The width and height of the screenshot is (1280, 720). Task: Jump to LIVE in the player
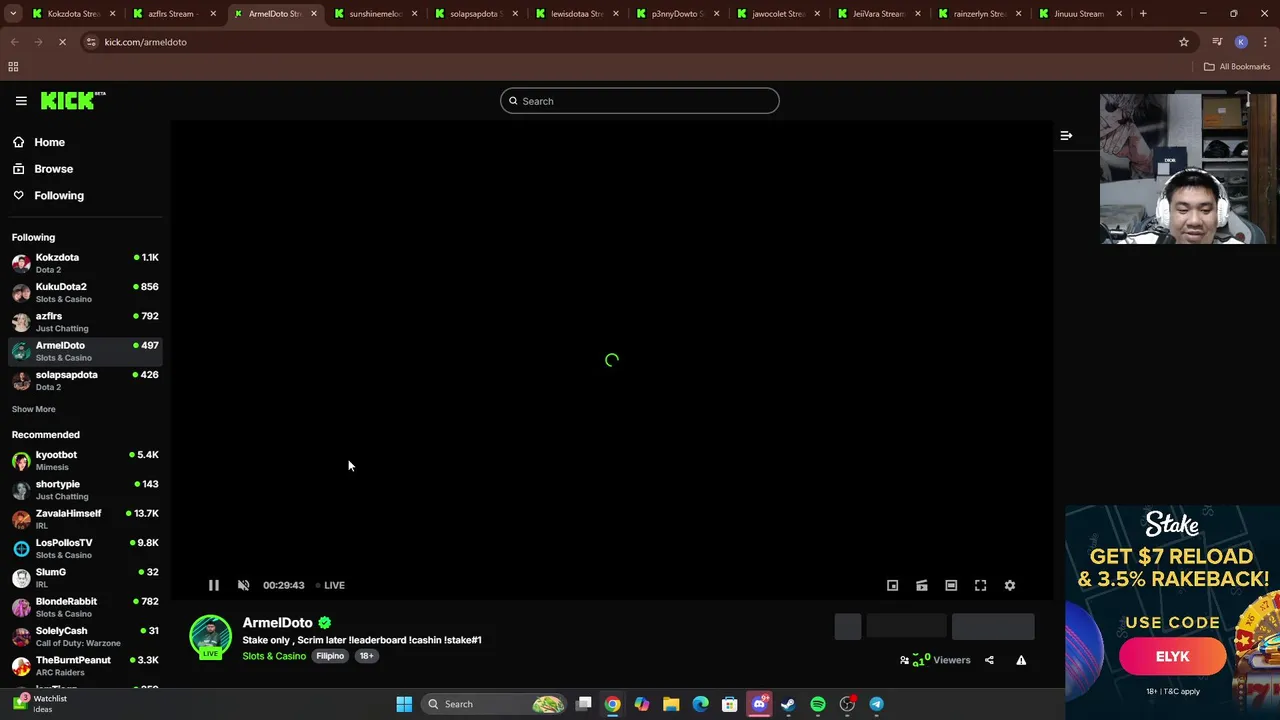(330, 585)
